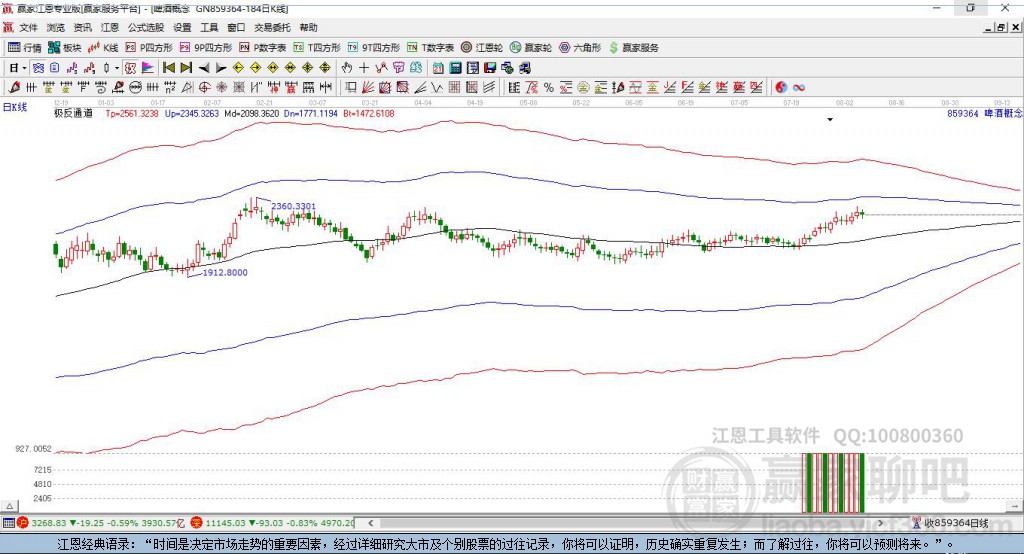Select the percent % retracement tool
The image size is (1024, 554).
[549, 88]
